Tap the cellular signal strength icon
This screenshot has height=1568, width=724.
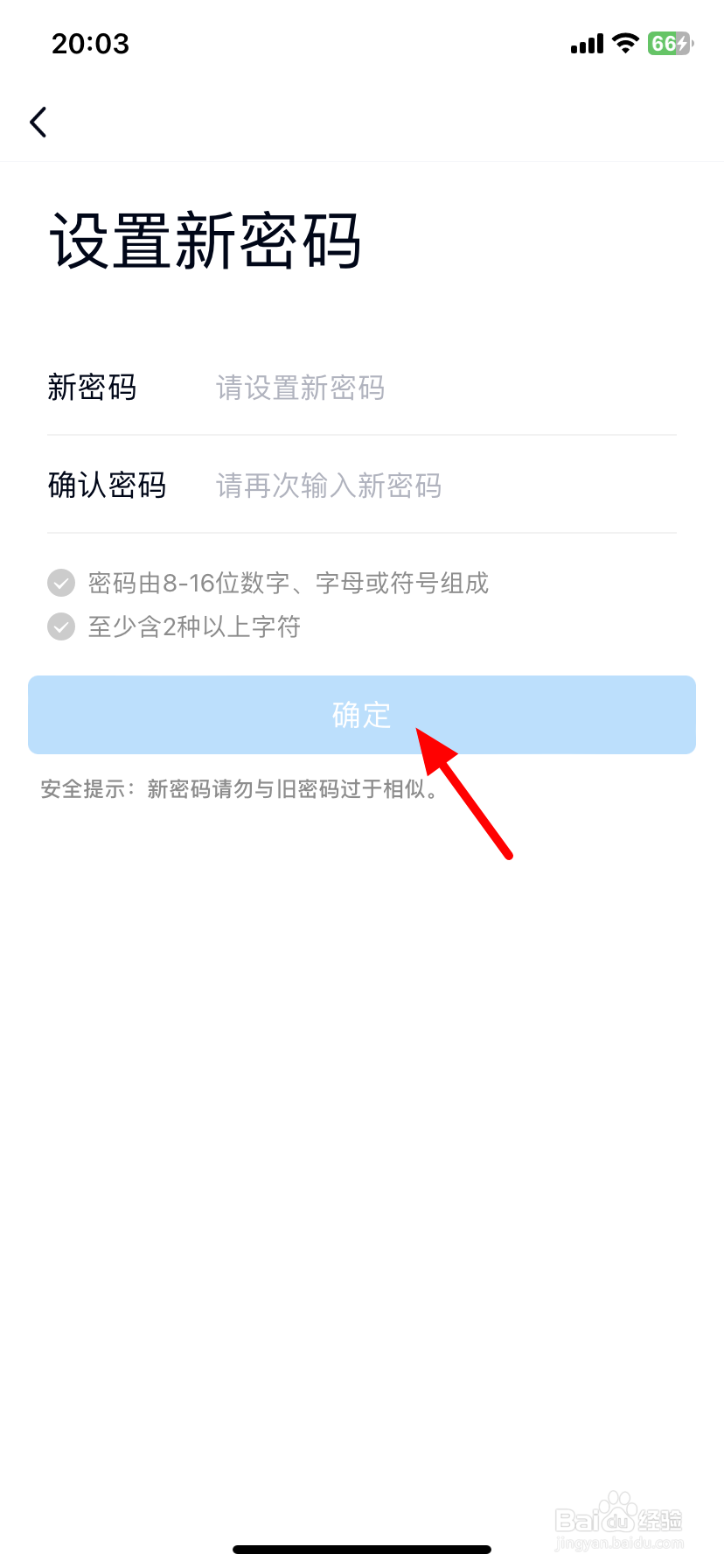coord(587,44)
